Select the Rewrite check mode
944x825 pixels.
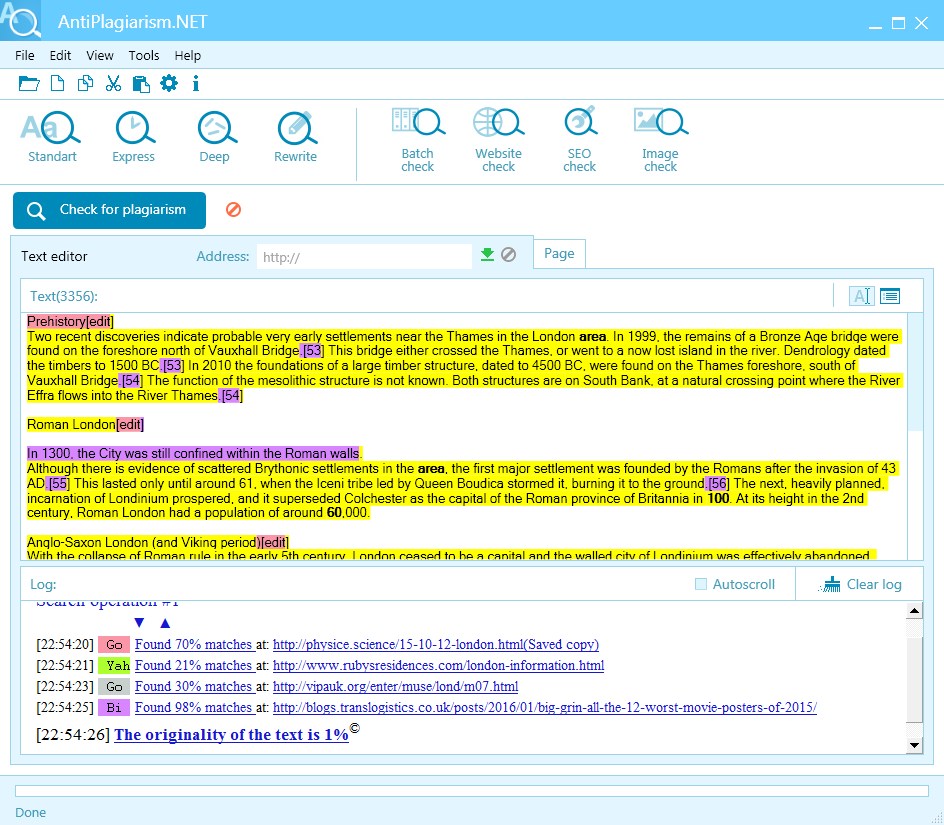click(294, 138)
